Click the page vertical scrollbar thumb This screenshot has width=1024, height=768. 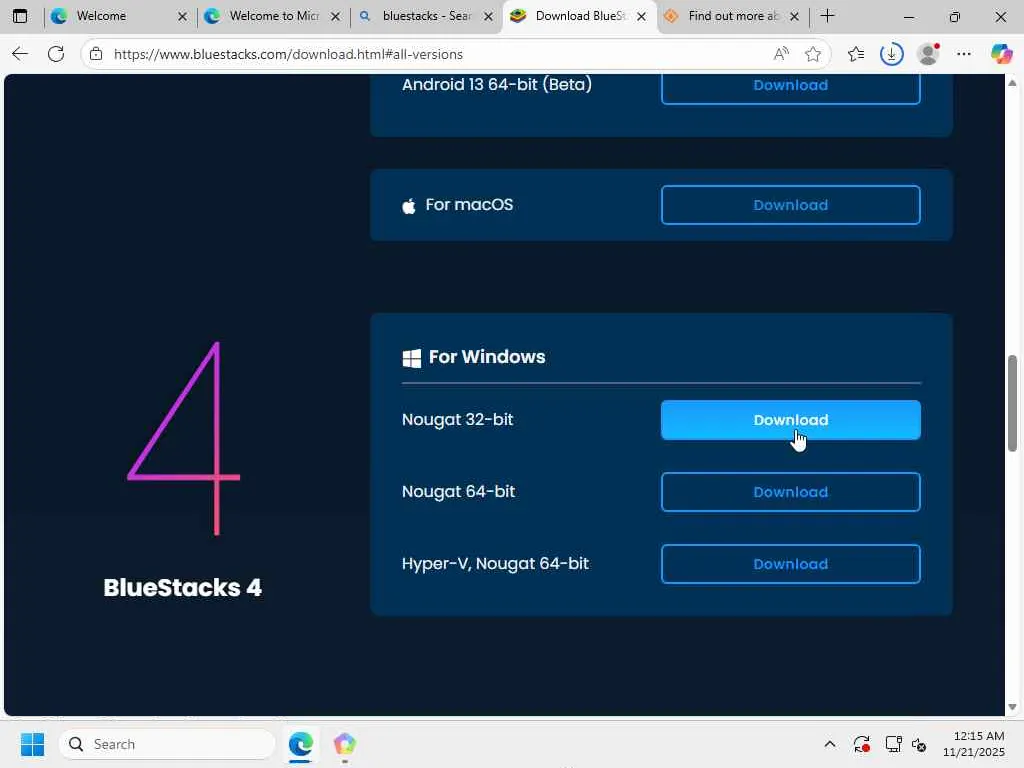click(1012, 403)
